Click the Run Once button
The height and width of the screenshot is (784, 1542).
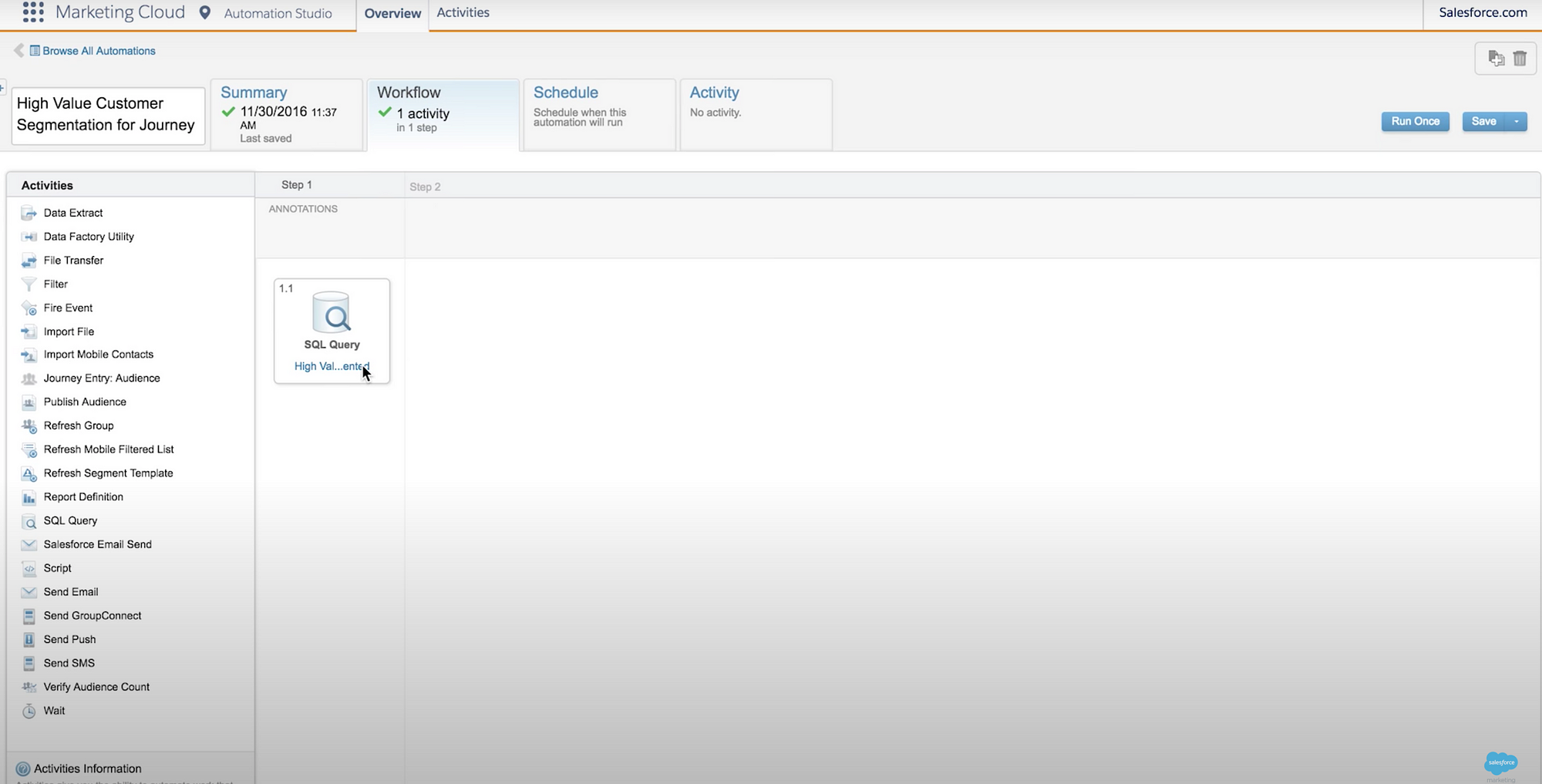tap(1416, 122)
